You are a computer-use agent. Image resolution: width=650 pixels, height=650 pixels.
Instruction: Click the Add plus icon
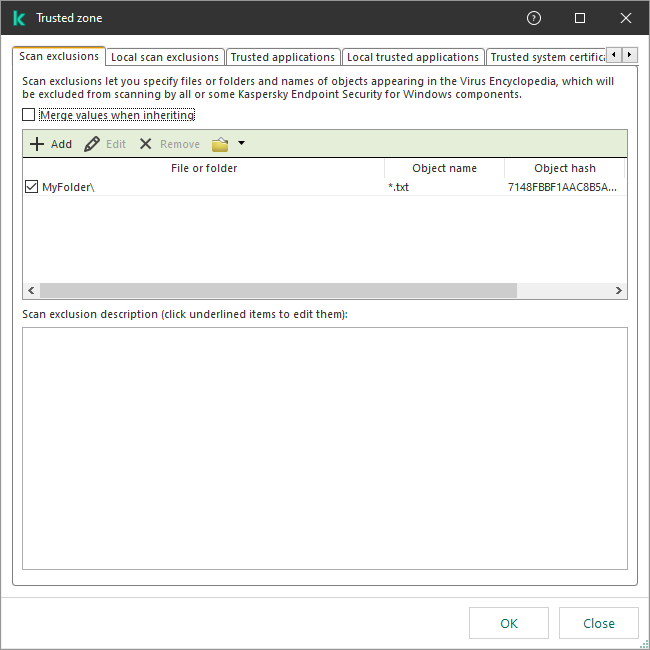37,144
